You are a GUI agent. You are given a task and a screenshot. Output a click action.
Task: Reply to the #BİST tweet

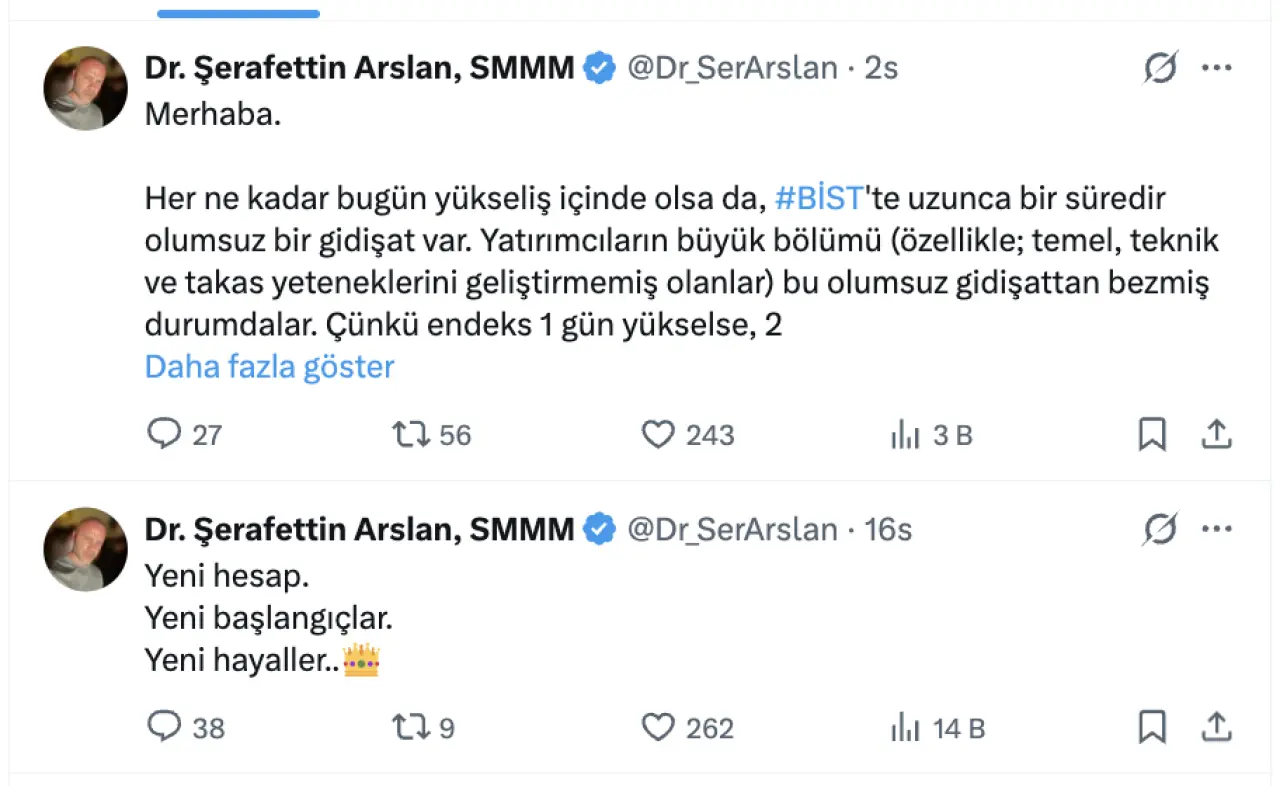click(163, 435)
